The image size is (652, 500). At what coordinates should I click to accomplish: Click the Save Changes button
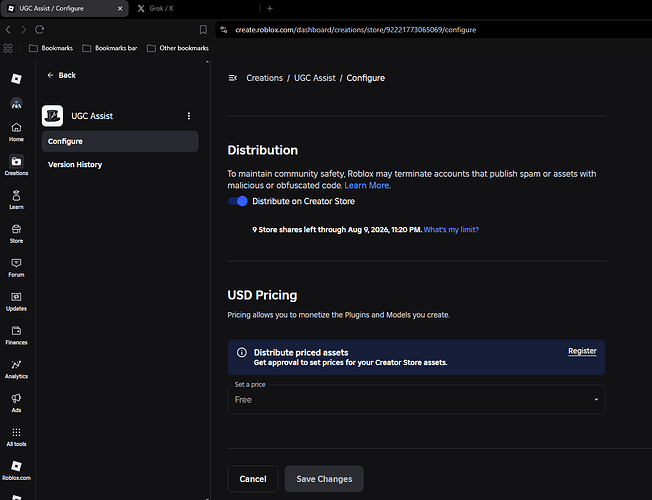(x=324, y=479)
